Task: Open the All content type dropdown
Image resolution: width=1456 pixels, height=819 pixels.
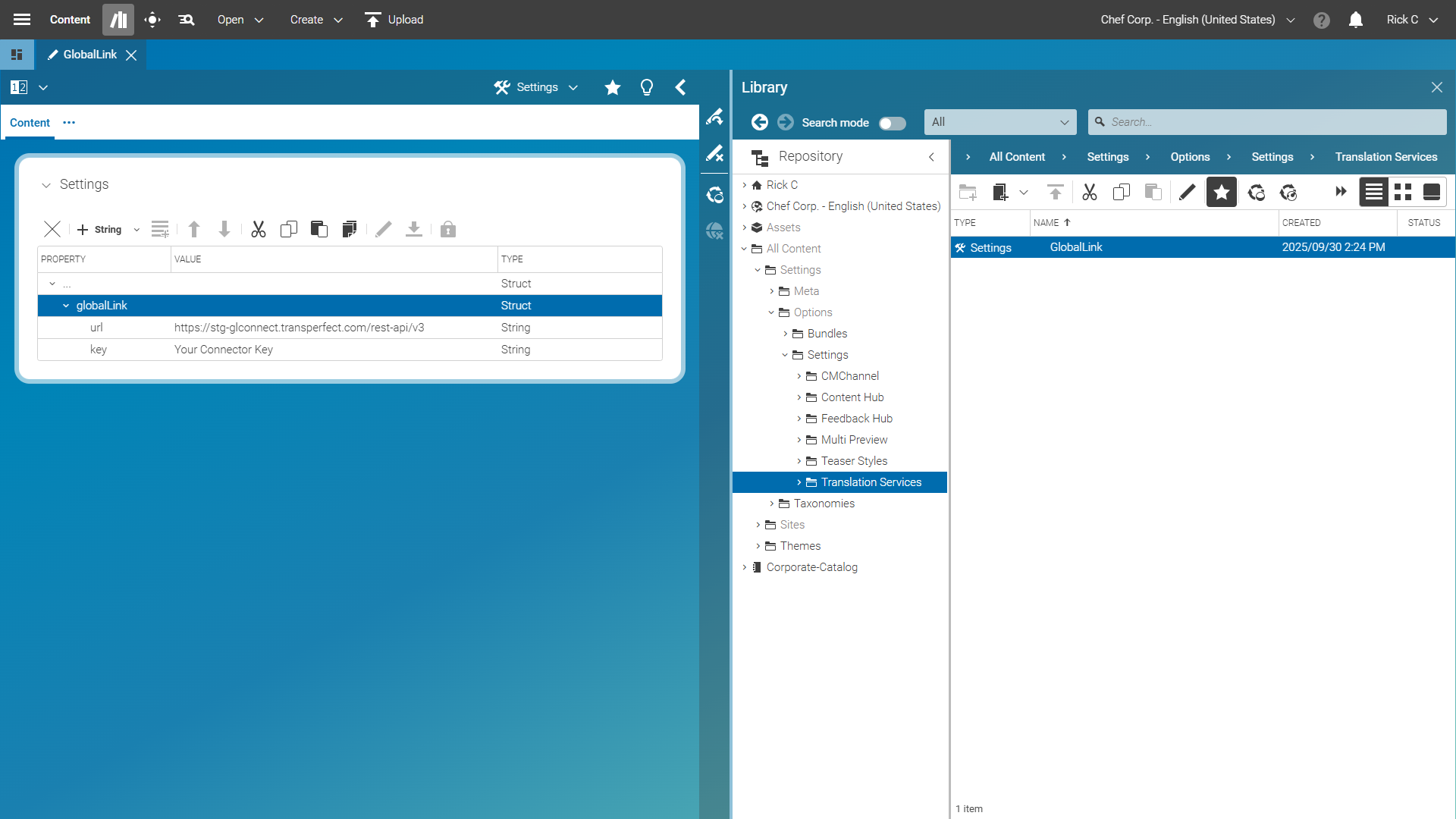Action: pos(999,122)
